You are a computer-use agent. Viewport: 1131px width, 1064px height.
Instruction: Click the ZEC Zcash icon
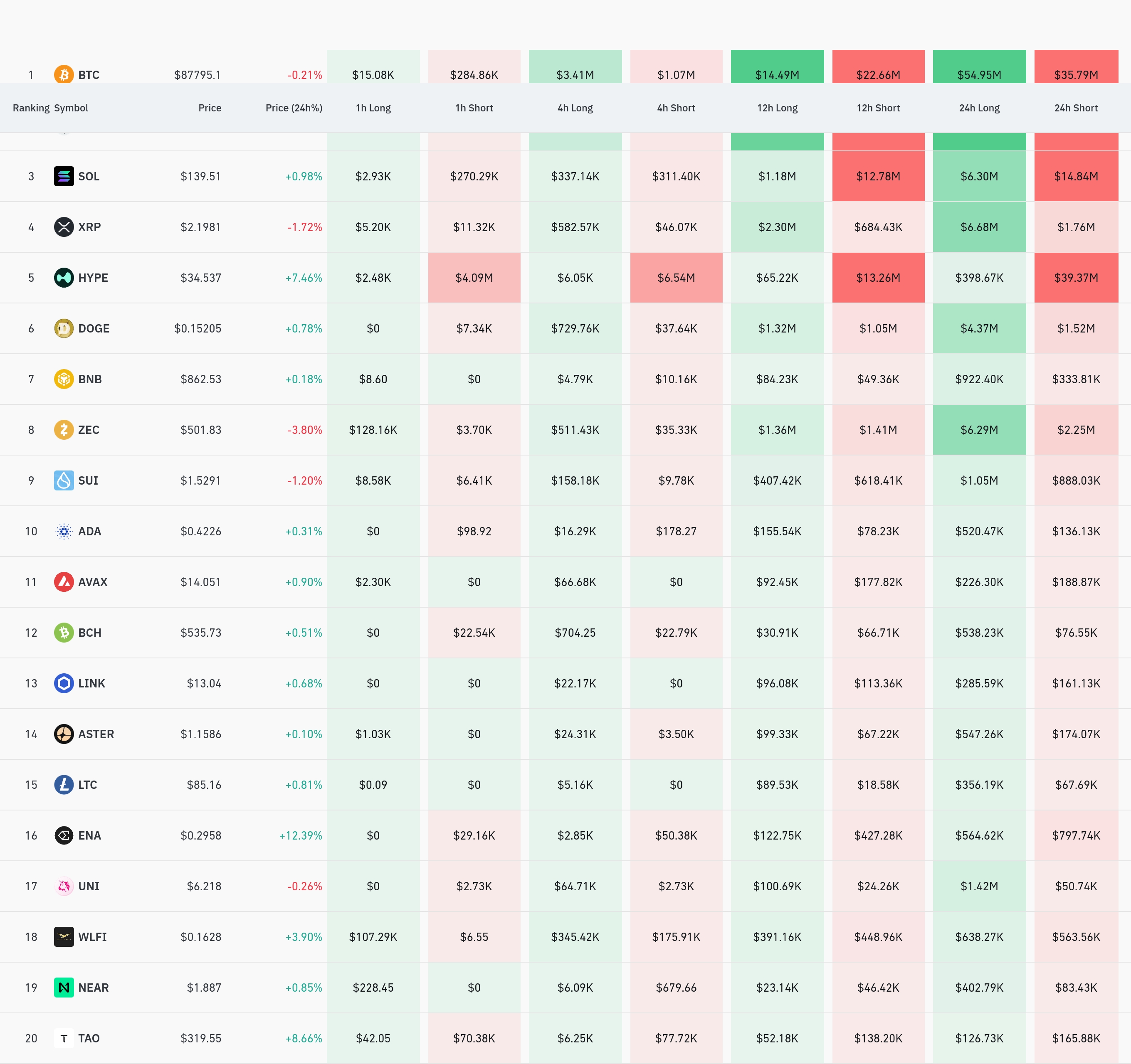(x=64, y=429)
